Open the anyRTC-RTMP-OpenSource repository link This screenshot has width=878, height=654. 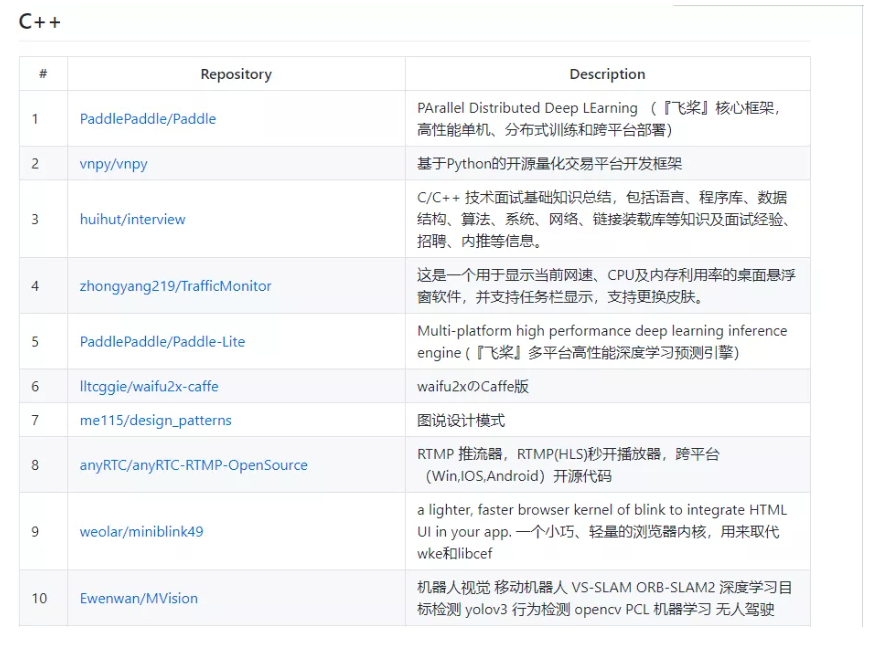click(193, 465)
